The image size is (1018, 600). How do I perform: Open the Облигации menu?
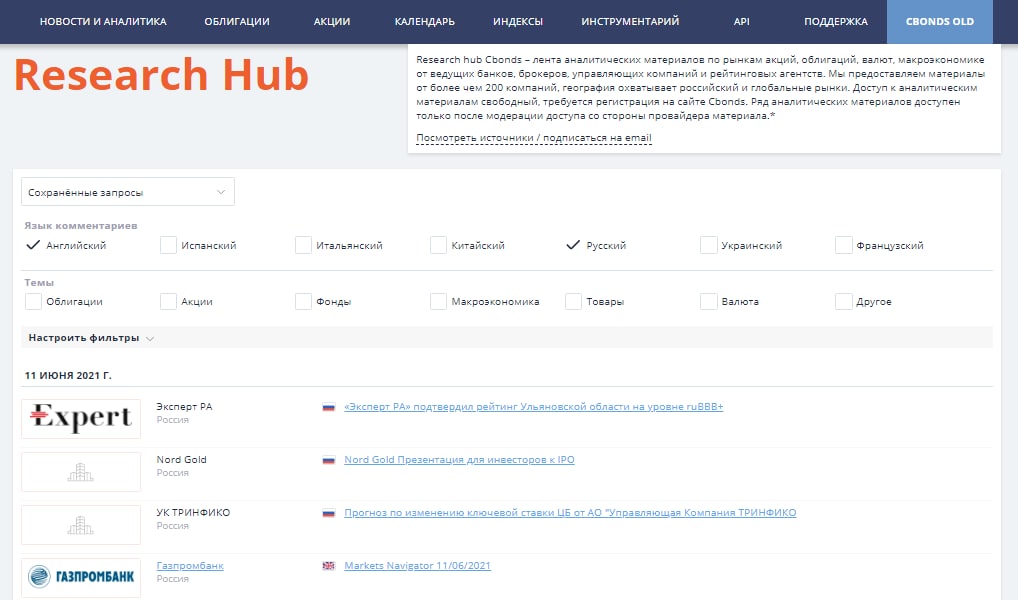tap(237, 21)
